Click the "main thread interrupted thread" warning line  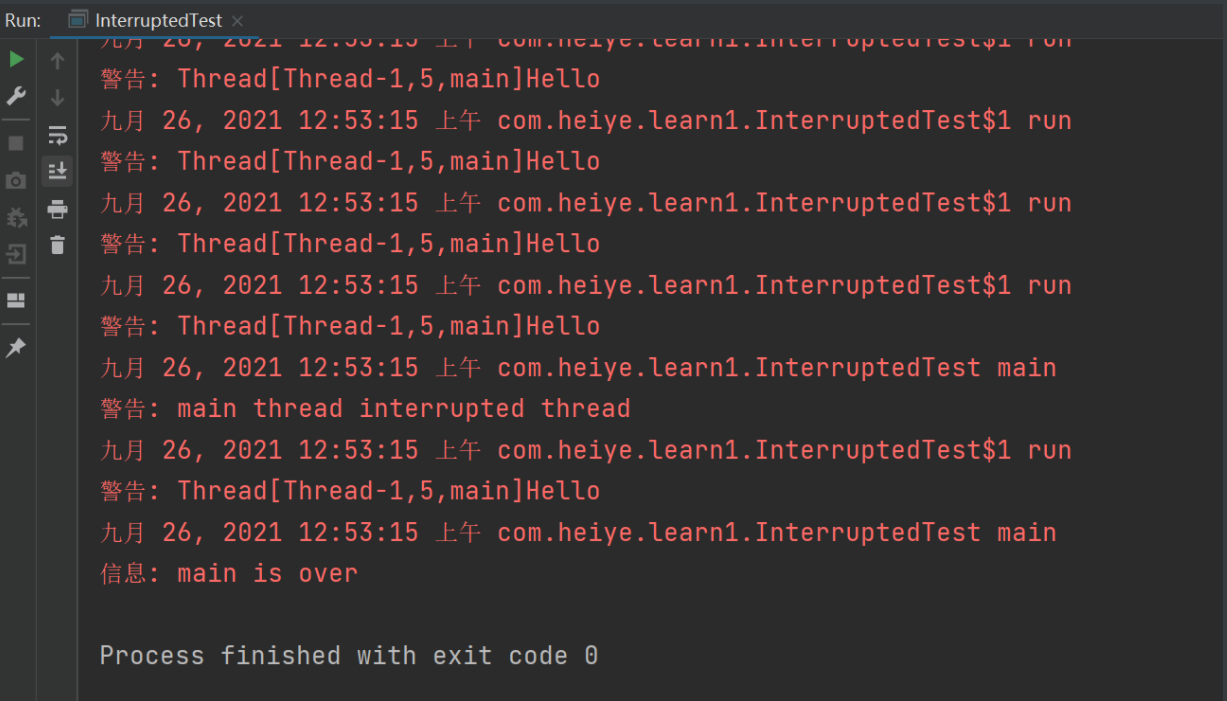(x=365, y=409)
